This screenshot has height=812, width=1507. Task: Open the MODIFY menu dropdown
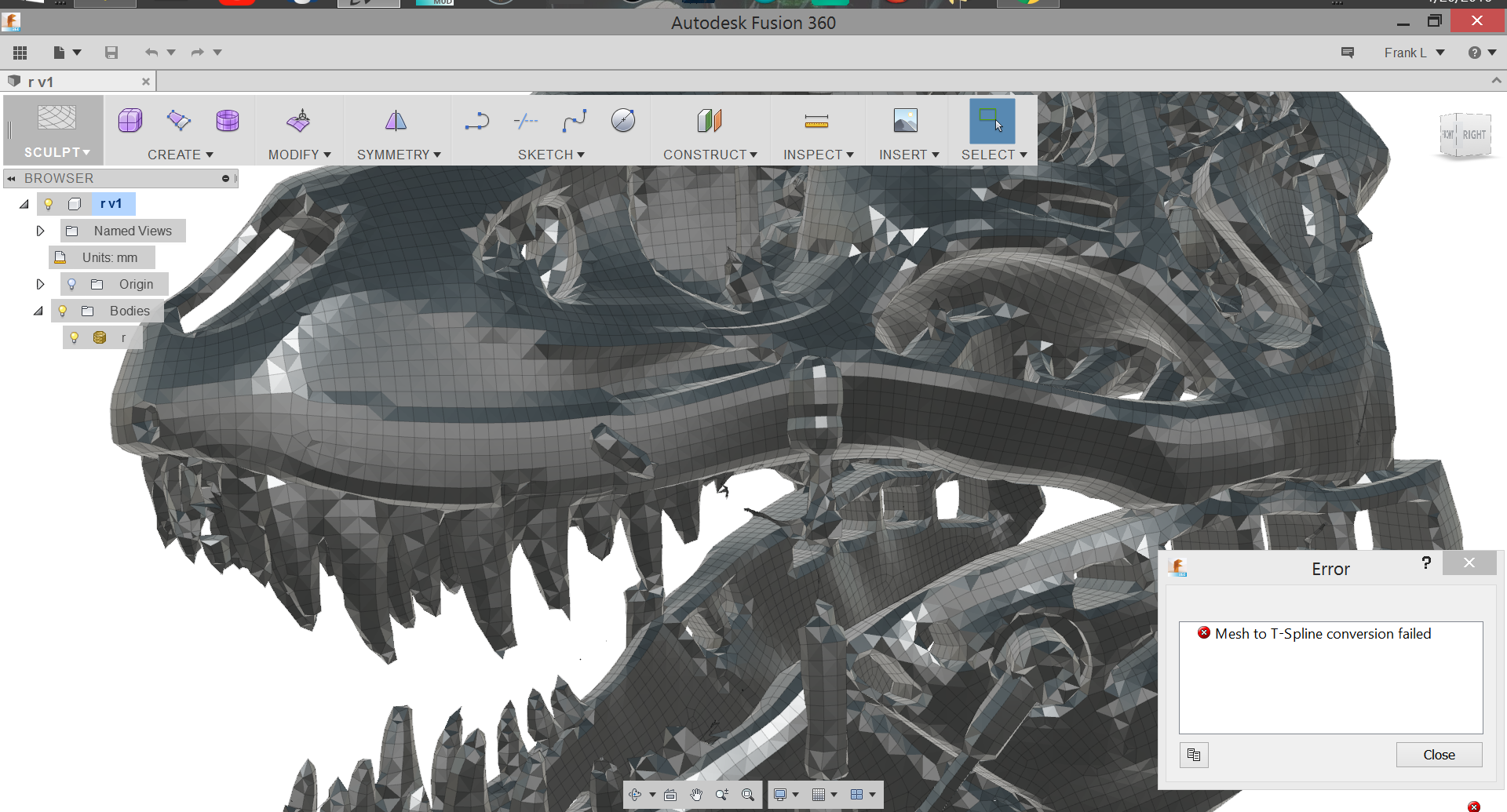pyautogui.click(x=300, y=155)
